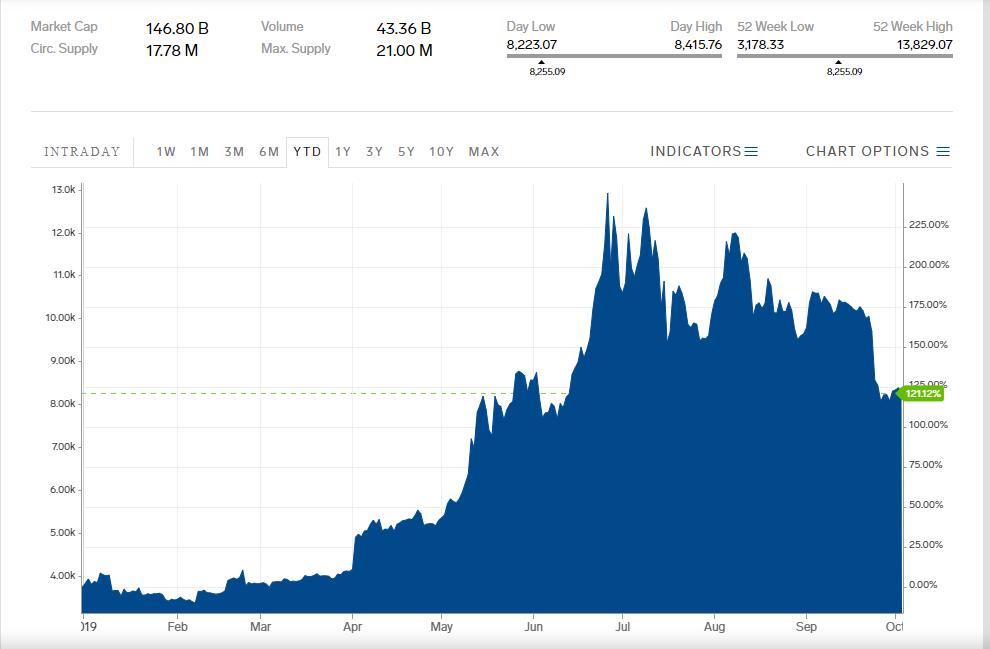Select the green 121.12% percentage badge

(920, 394)
